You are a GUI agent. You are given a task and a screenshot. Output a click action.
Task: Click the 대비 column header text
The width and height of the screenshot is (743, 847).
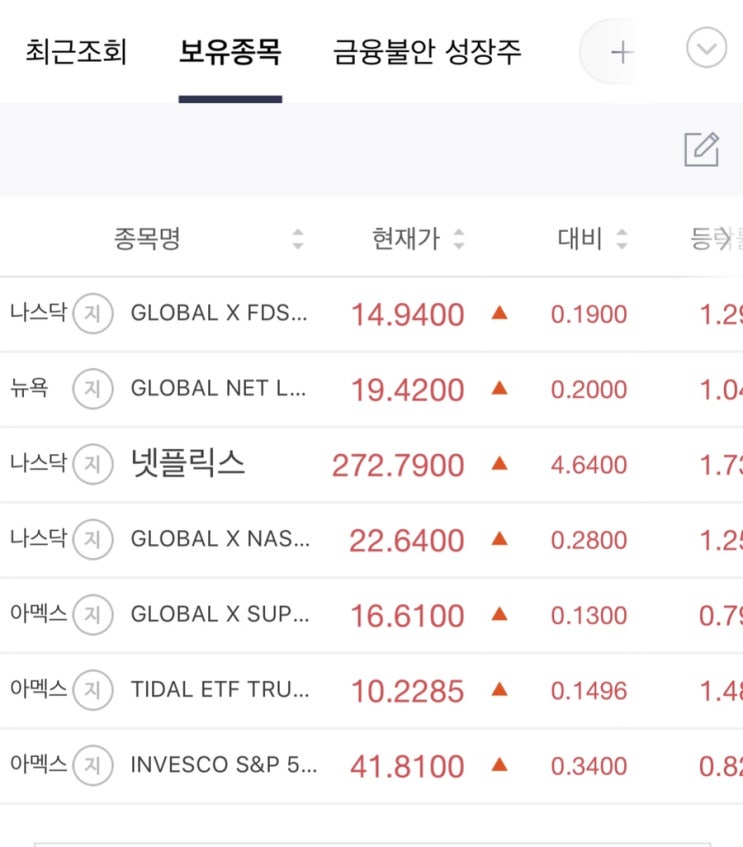coord(580,239)
